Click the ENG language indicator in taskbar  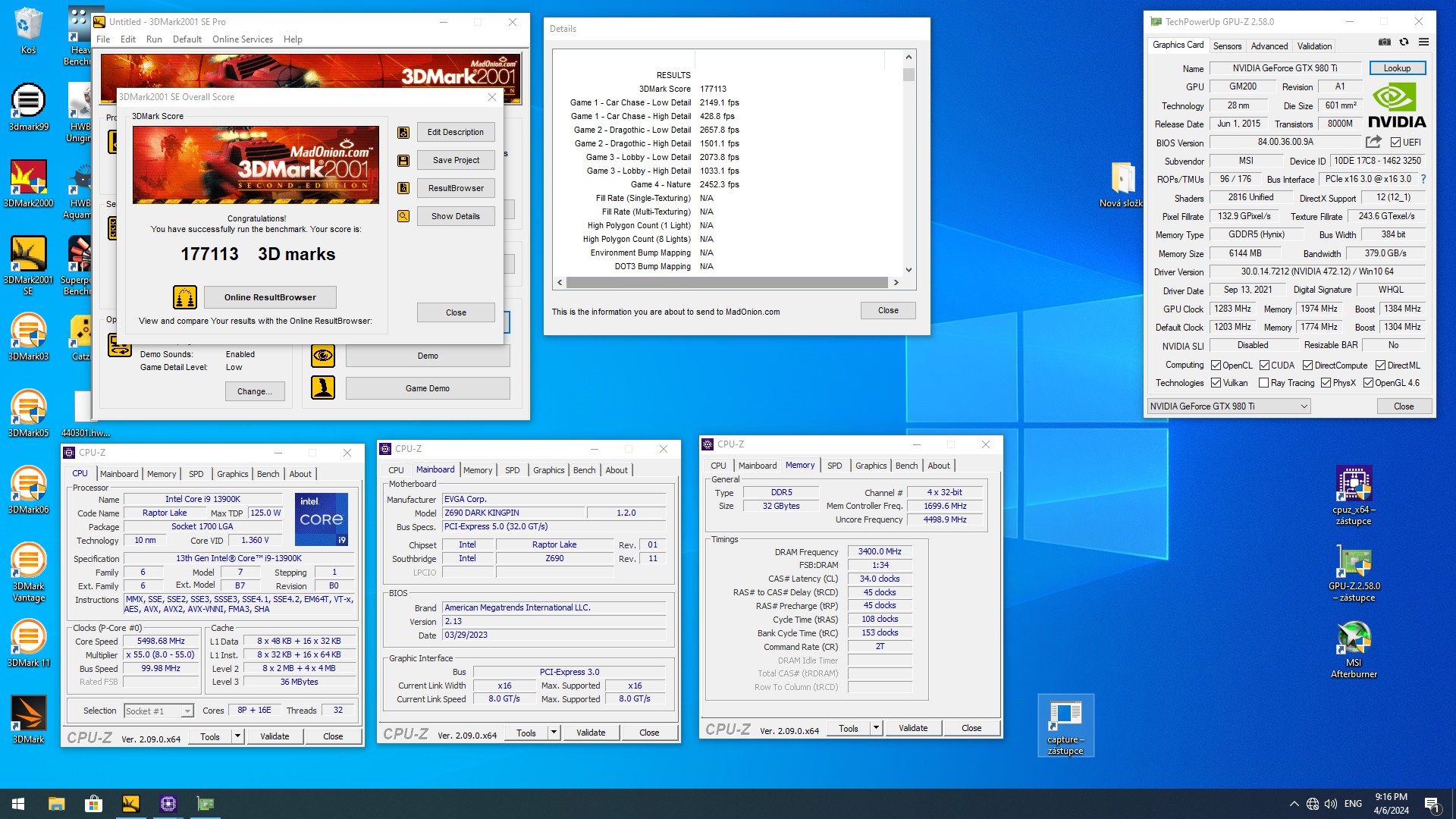[x=1353, y=804]
